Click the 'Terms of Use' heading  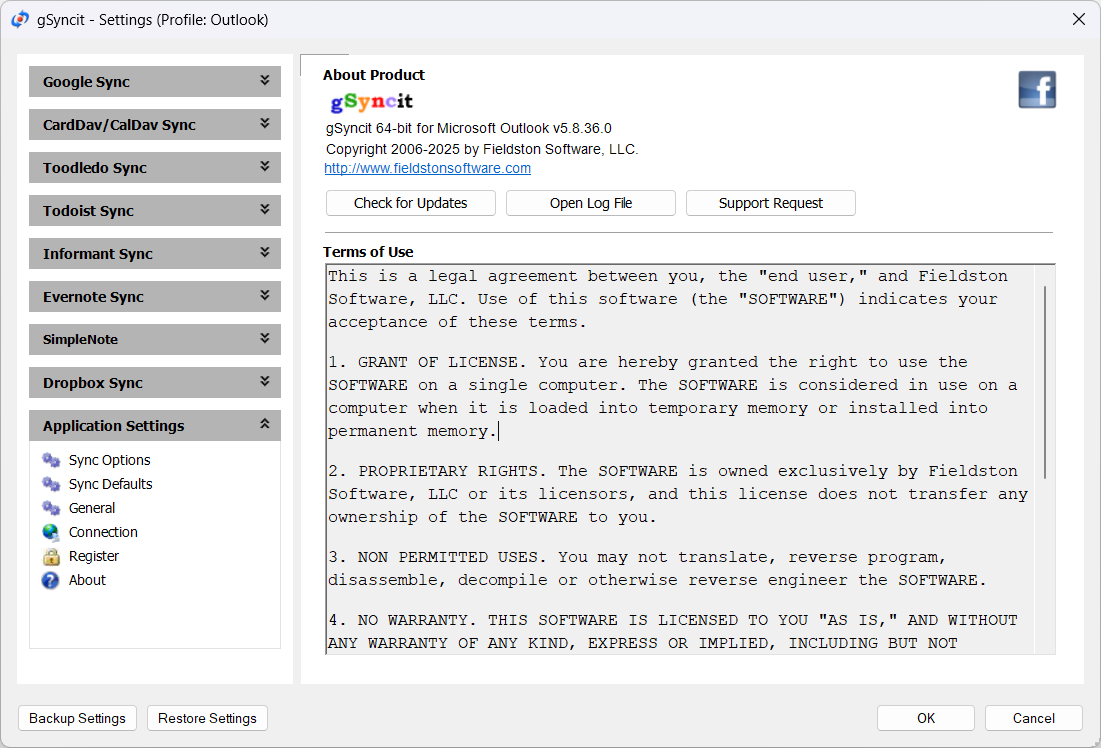tap(368, 252)
